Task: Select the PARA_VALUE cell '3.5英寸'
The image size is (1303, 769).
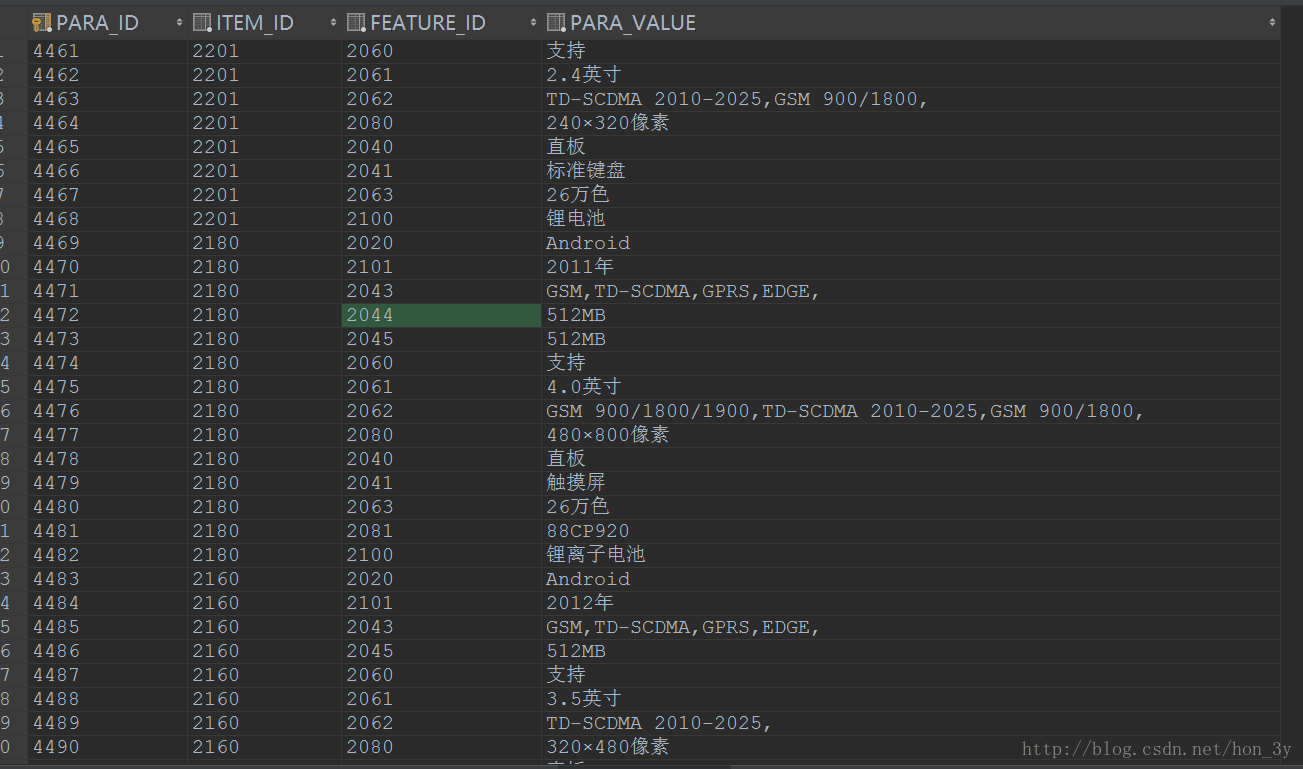Action: pos(911,699)
